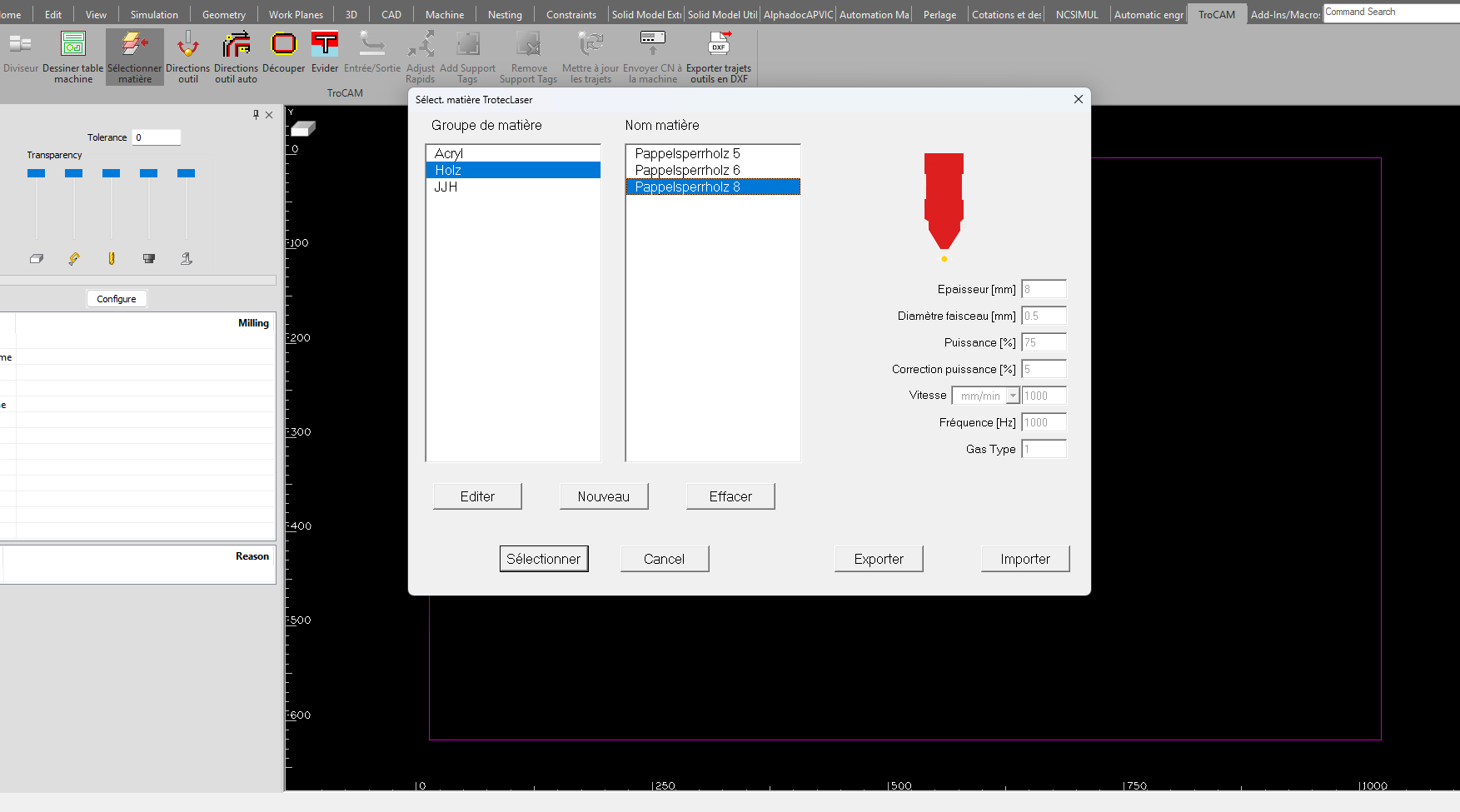This screenshot has width=1460, height=812.
Task: Click the tool holder icon under Transparency
Action: [x=149, y=259]
